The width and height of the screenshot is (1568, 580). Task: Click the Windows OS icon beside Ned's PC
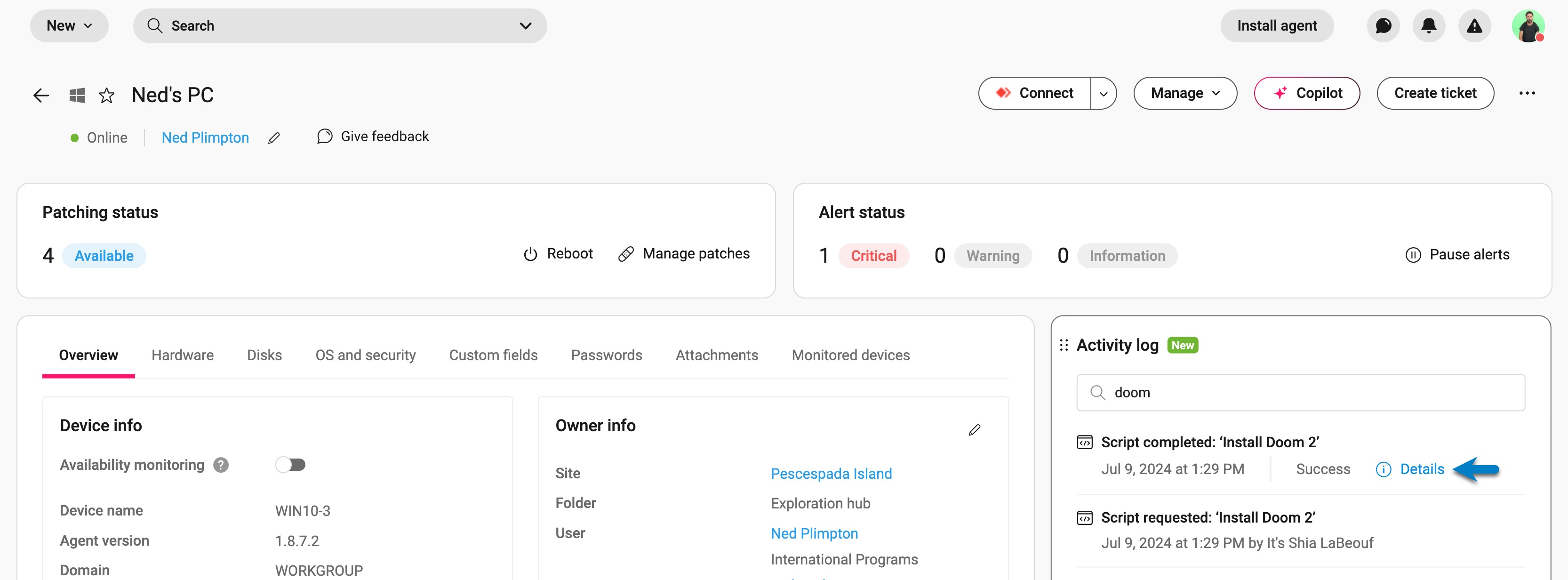(77, 95)
